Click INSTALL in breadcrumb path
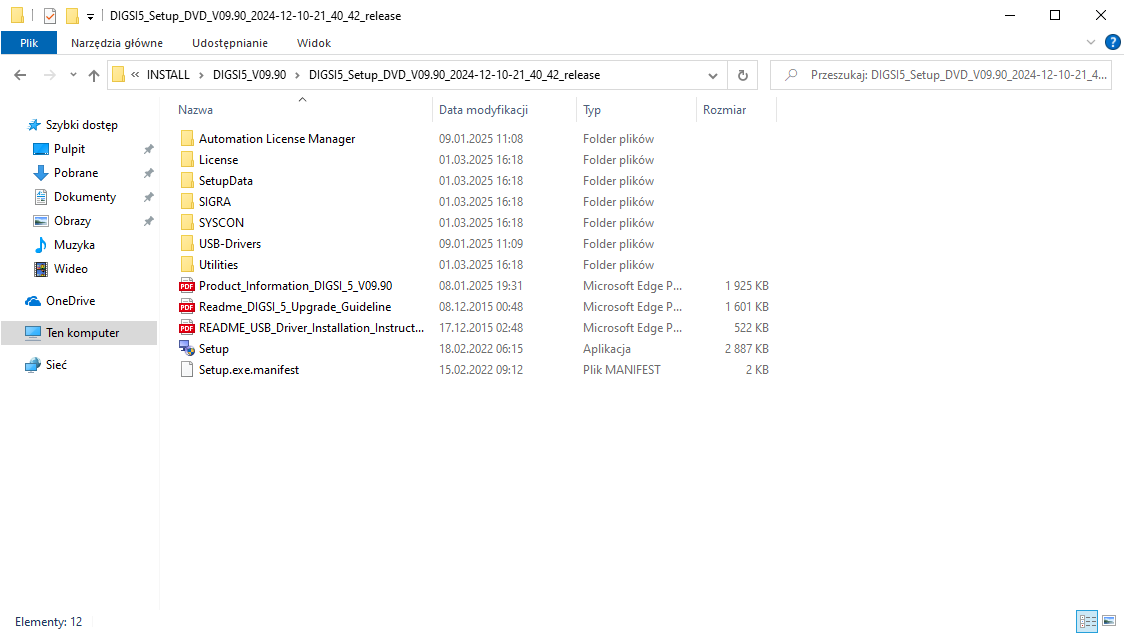 168,75
